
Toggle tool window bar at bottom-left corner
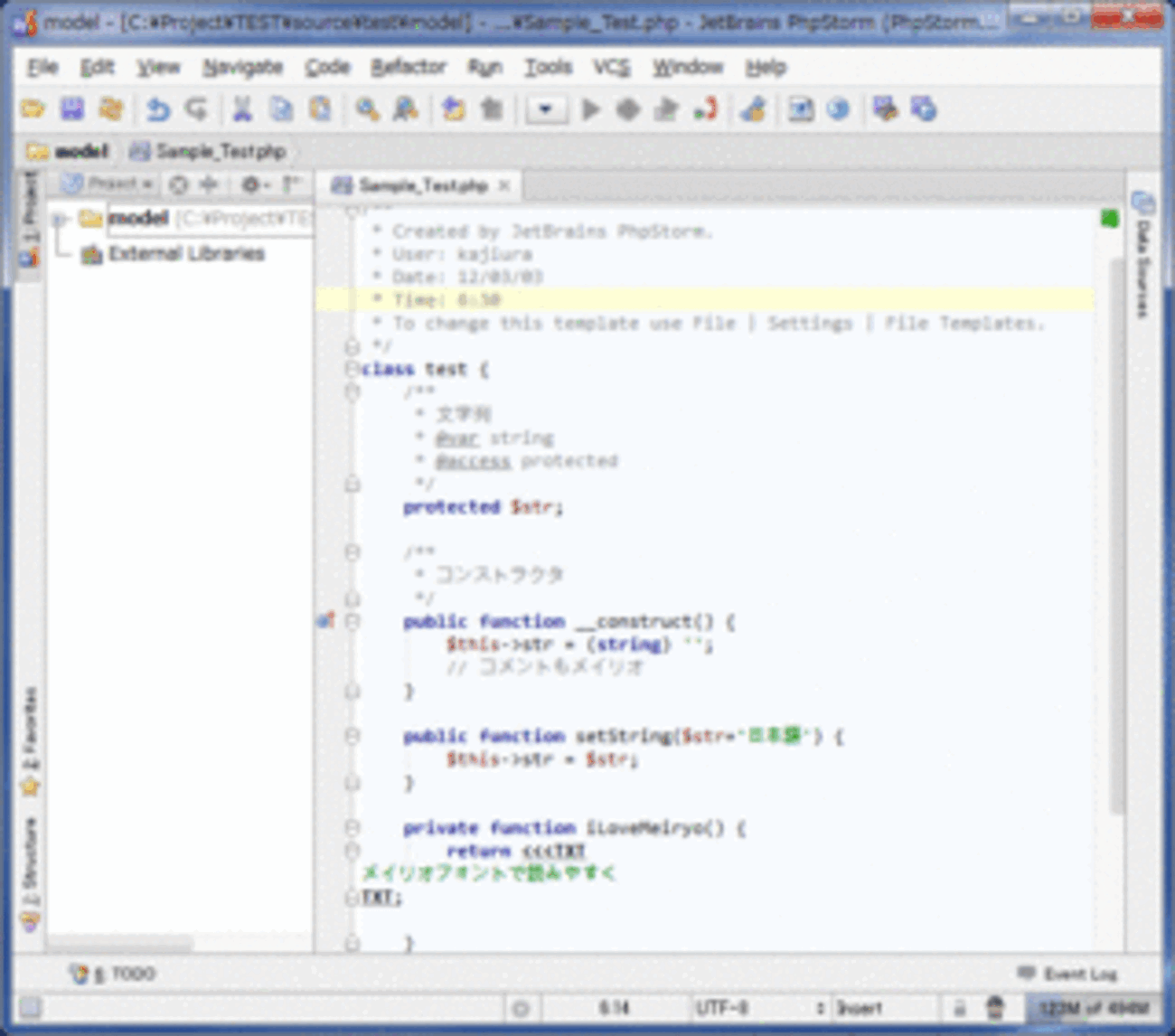(x=30, y=1007)
